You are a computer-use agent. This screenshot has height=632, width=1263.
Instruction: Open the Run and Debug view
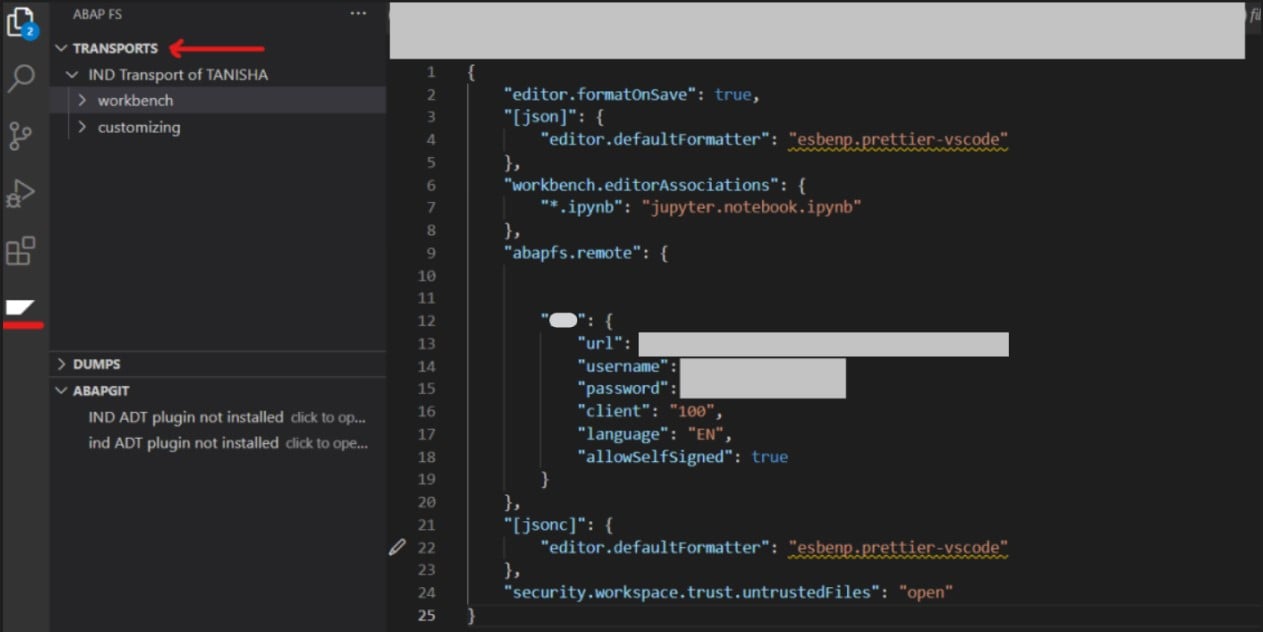tap(23, 193)
